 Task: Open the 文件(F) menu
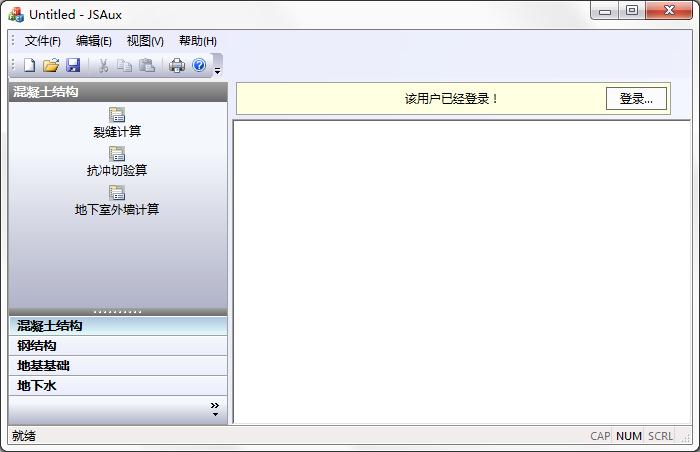tap(42, 41)
